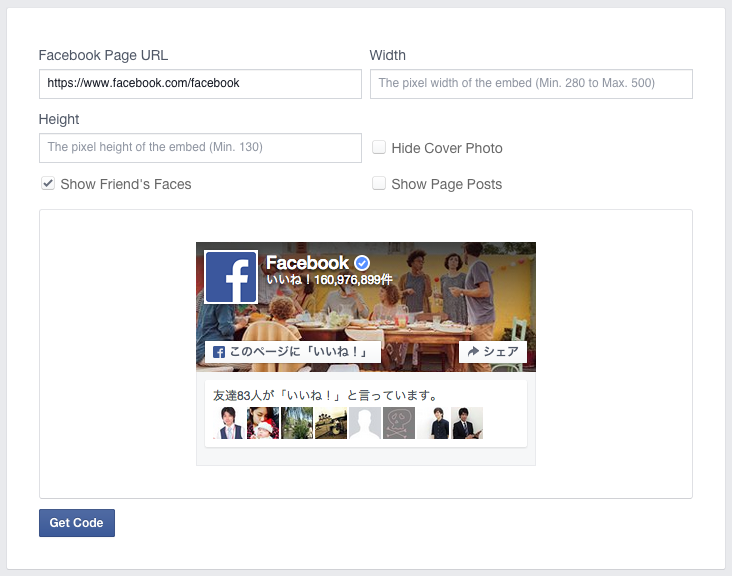Open the default silhouette friend avatar
The width and height of the screenshot is (732, 576).
tap(365, 423)
